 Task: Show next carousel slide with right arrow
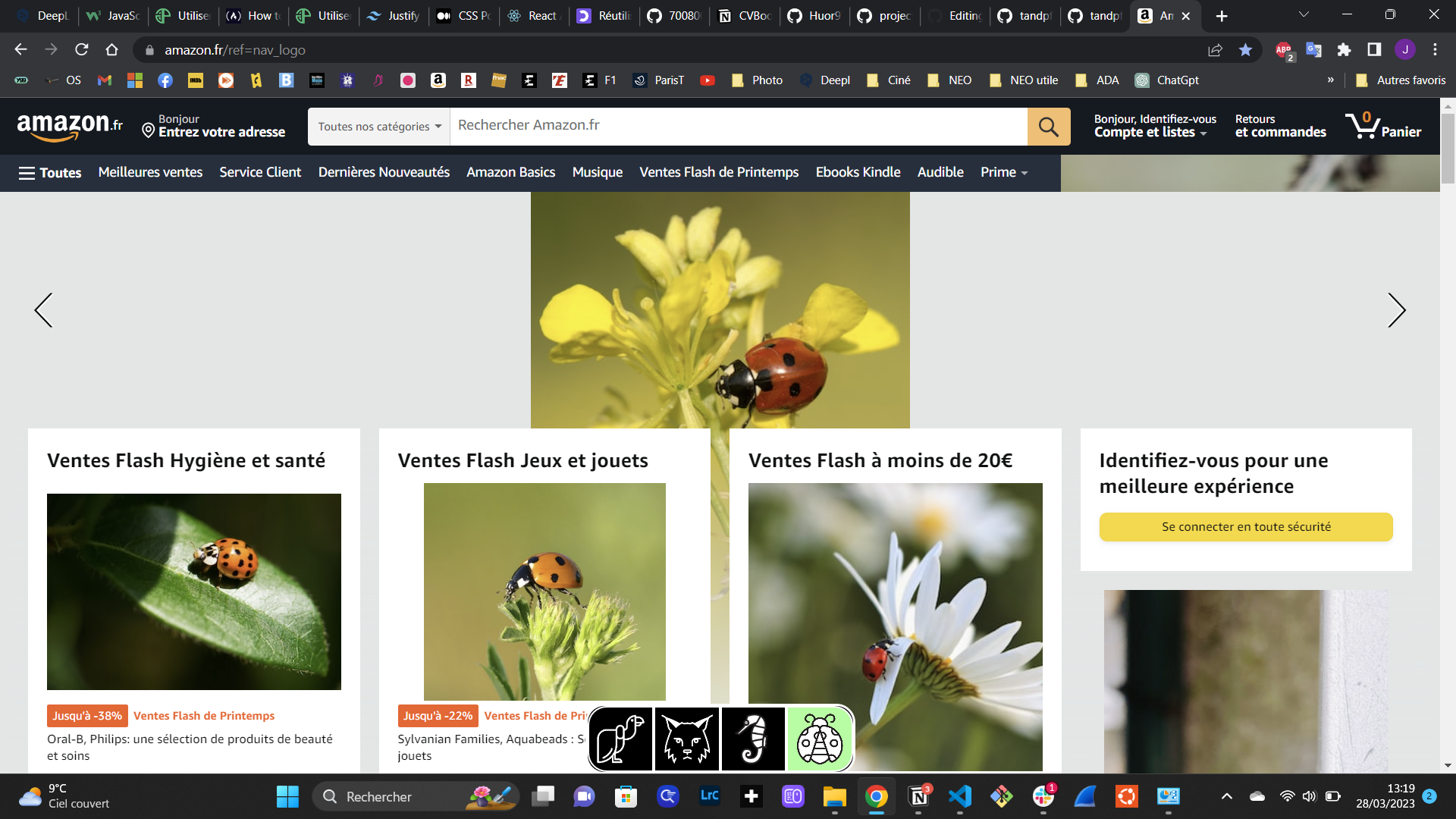tap(1396, 310)
